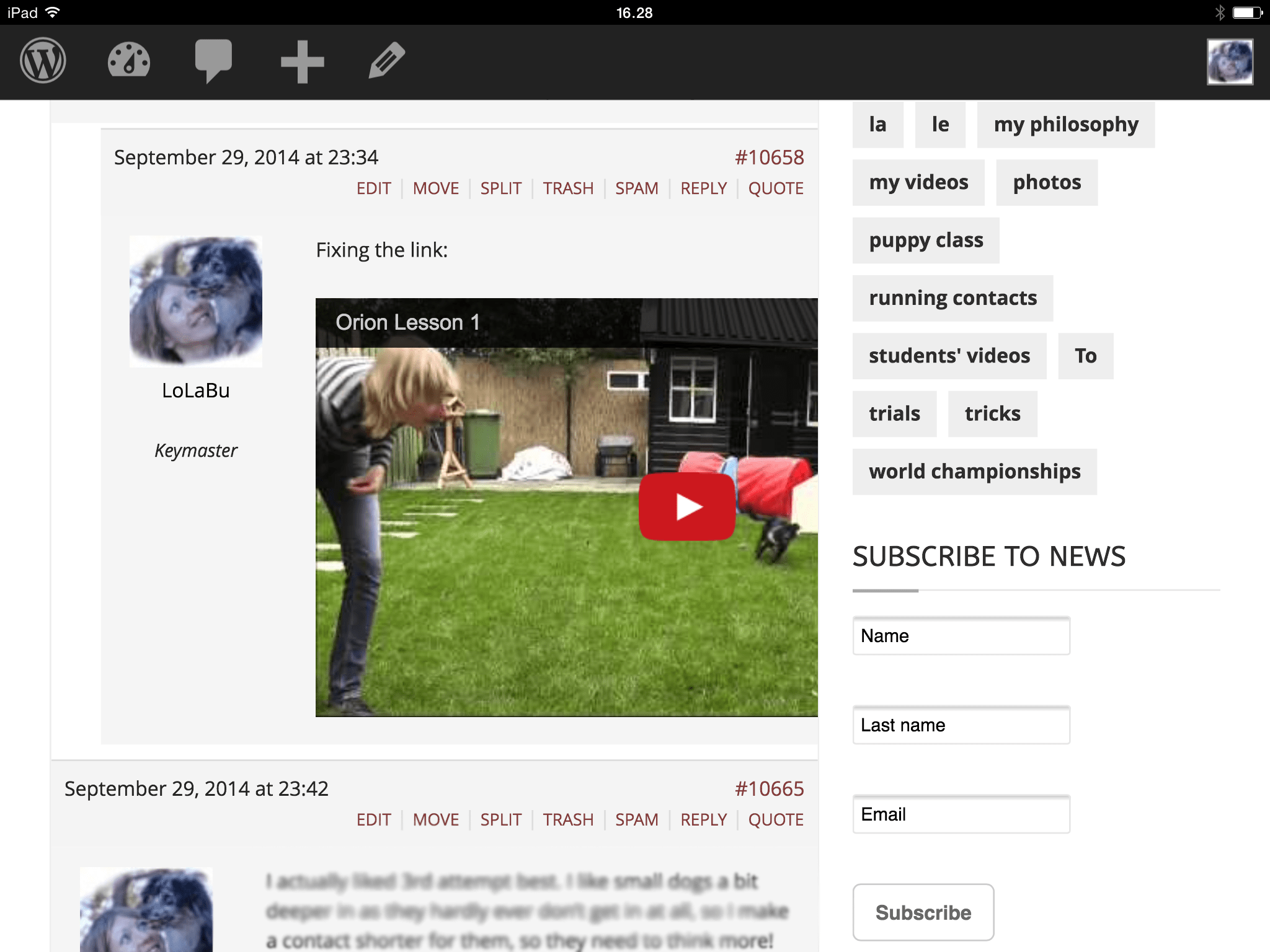Select the running contacts tag
The width and height of the screenshot is (1270, 952).
(953, 298)
